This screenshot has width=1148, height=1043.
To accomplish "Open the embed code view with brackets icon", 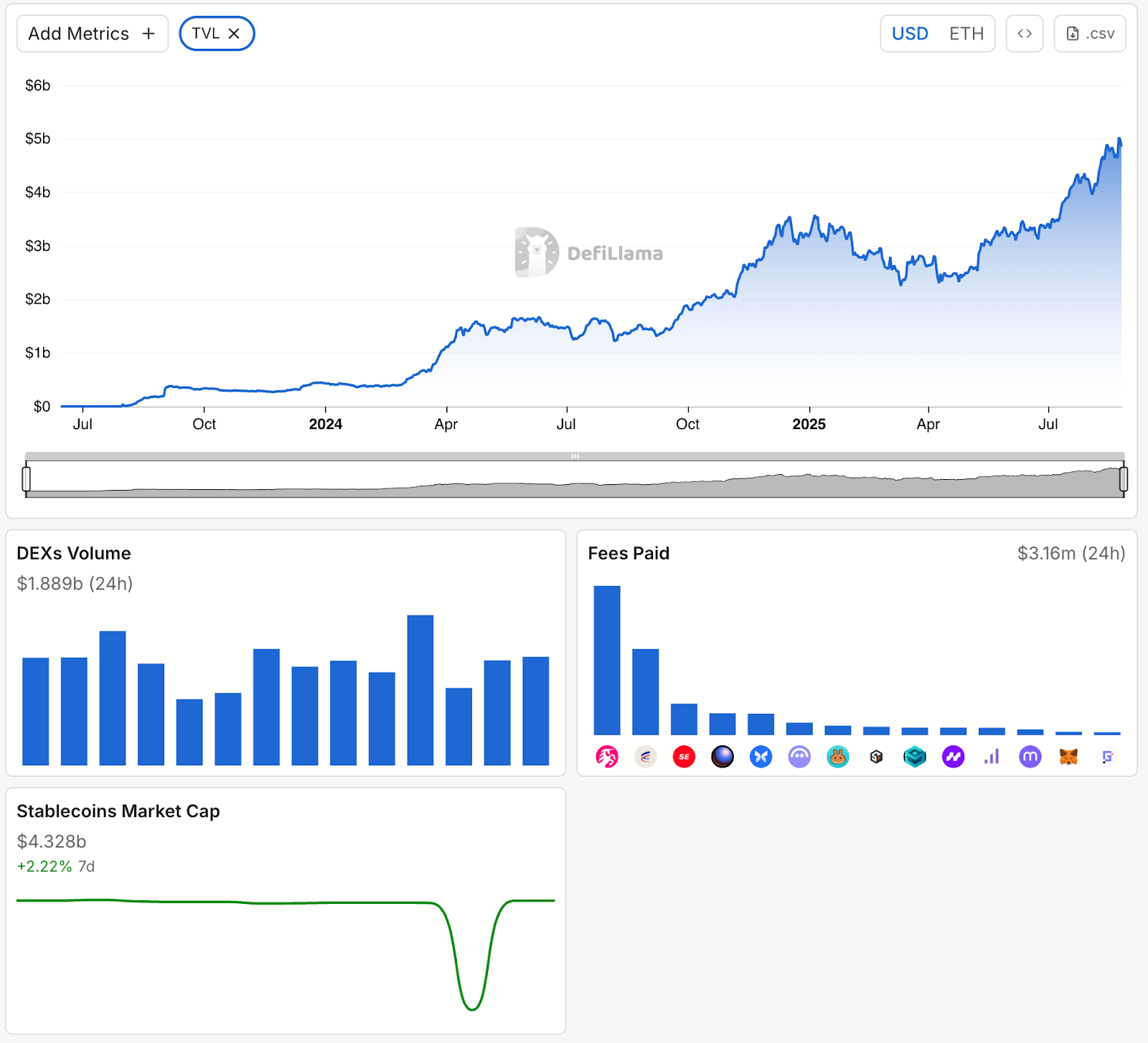I will click(1025, 33).
